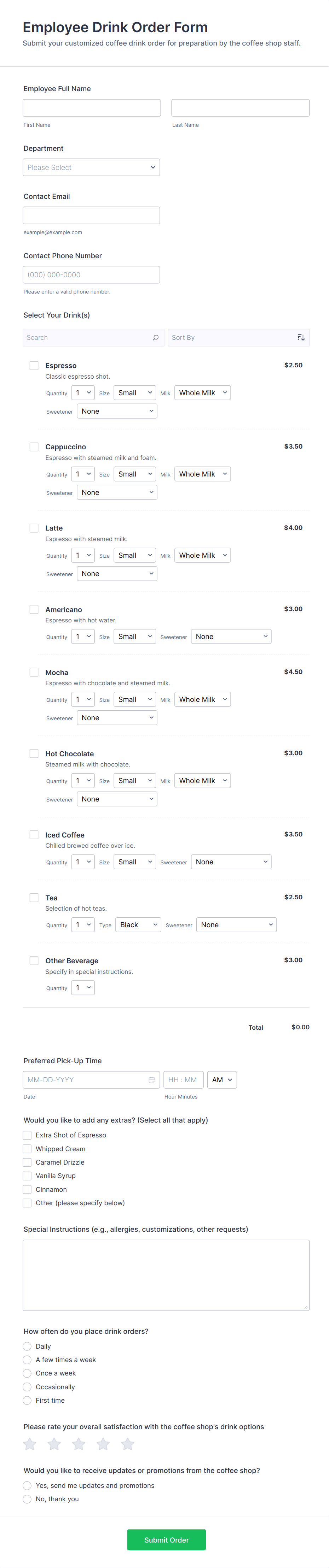Viewport: 329px width, 1568px height.
Task: Click the Sort By sort icon
Action: pos(300,338)
